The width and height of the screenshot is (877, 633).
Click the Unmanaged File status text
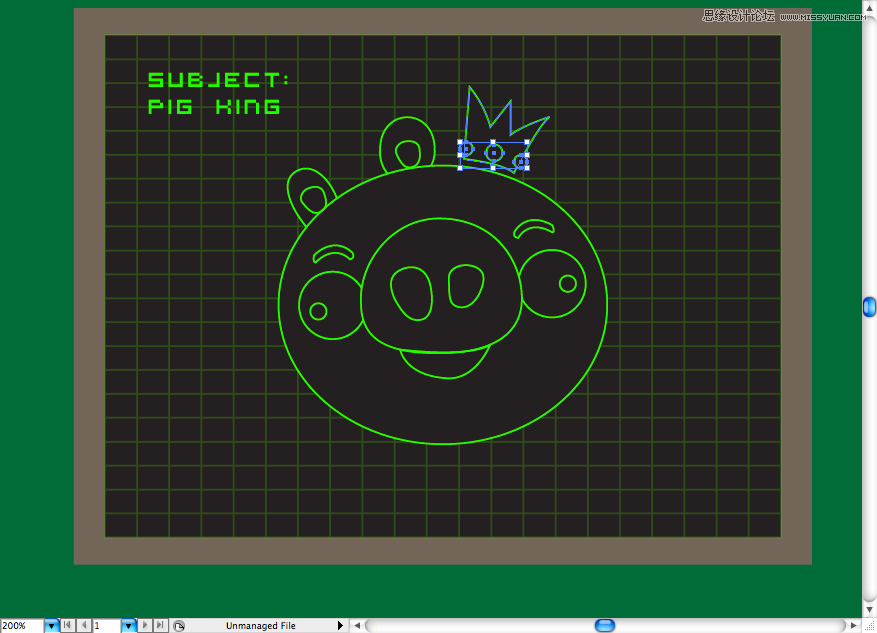coord(261,626)
